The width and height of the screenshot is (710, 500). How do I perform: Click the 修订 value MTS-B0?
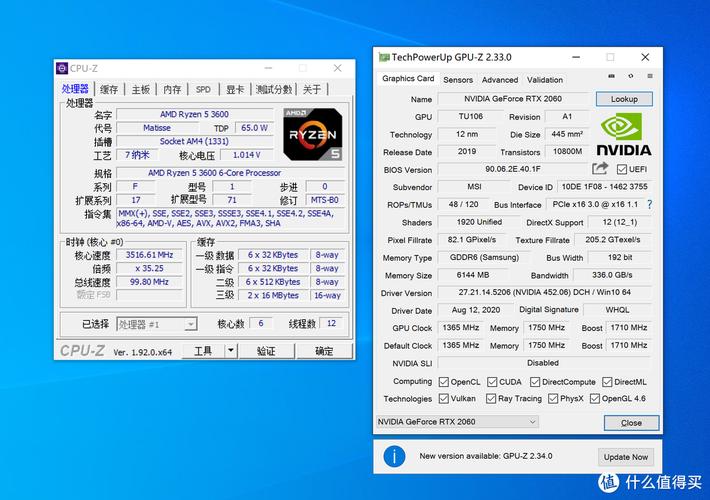point(325,200)
